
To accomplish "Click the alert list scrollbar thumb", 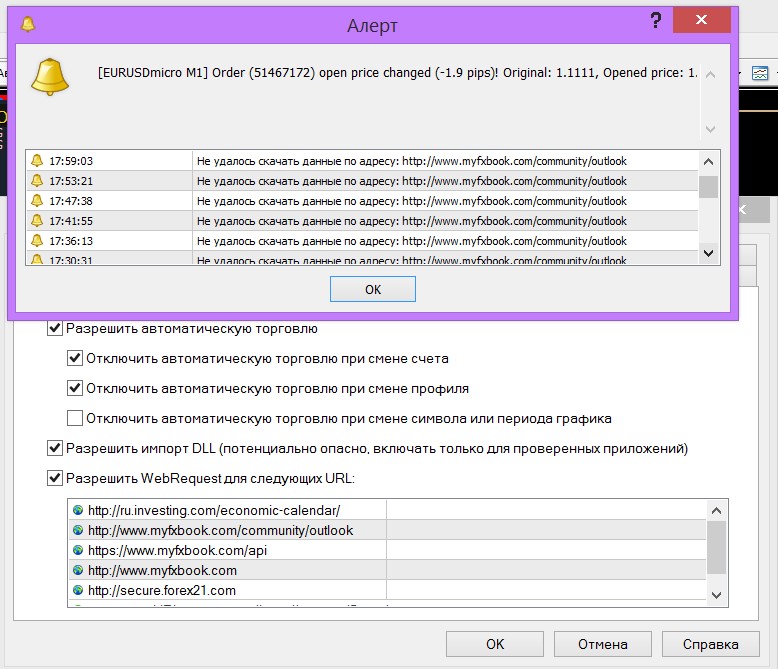I will pos(708,187).
